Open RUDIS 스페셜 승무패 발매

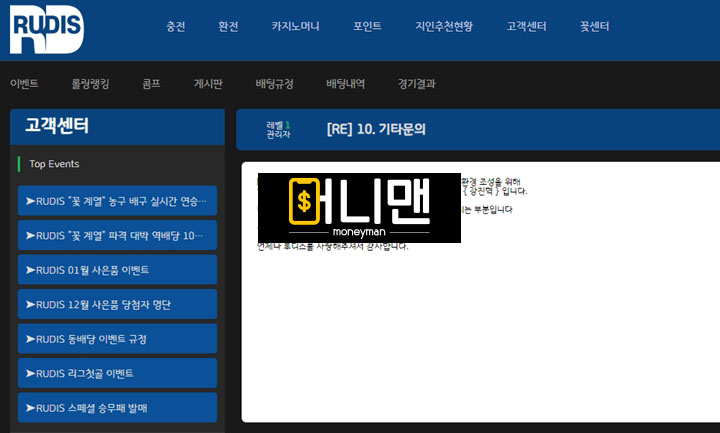tap(118, 407)
